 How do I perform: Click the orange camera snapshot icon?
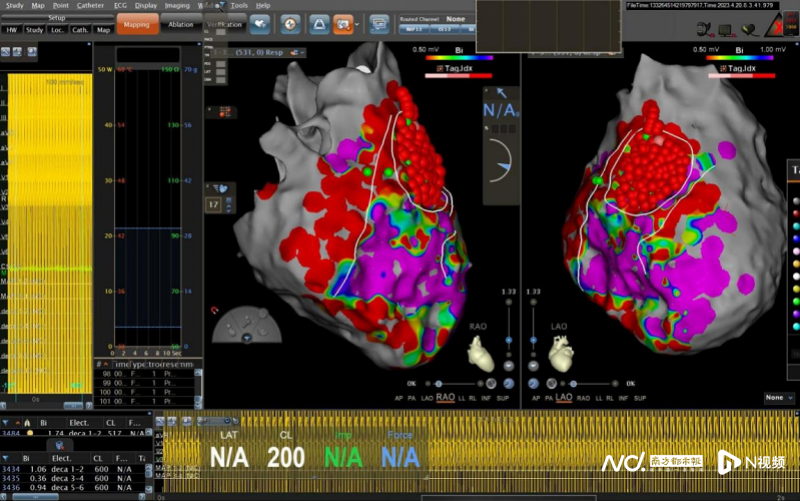point(343,22)
